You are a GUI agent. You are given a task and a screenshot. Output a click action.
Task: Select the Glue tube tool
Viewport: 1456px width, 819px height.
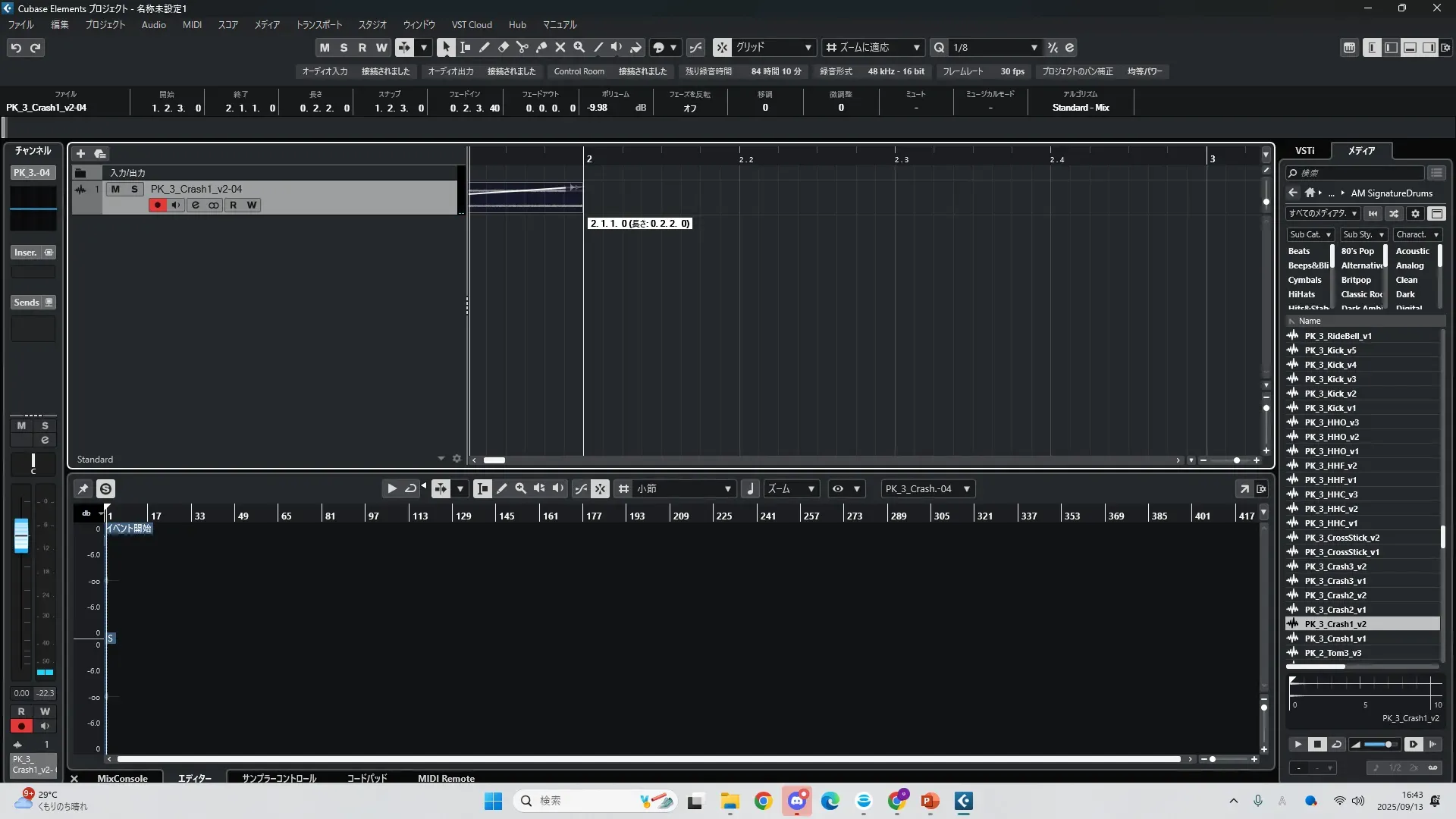coord(541,47)
